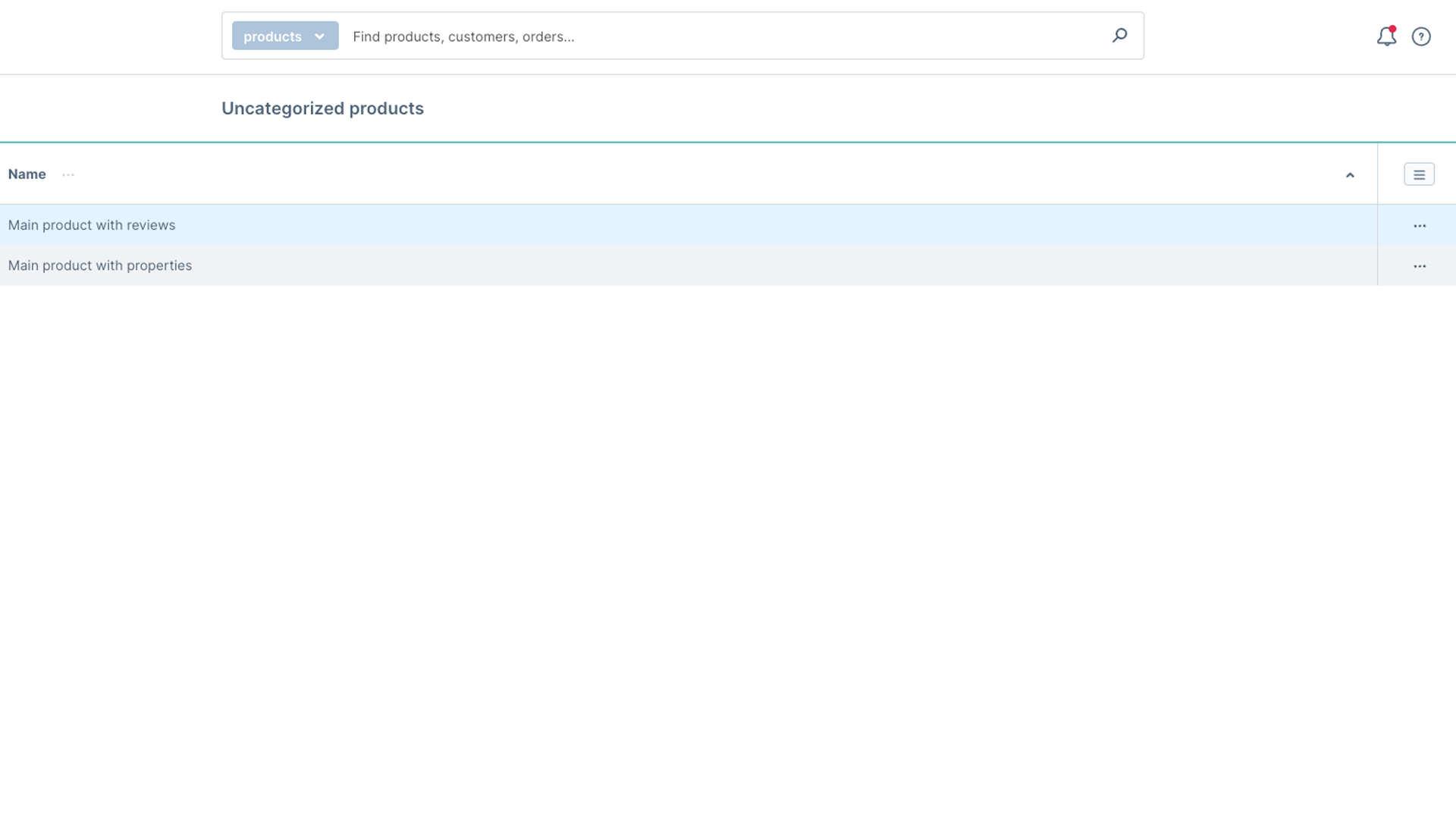This screenshot has height=819, width=1456.
Task: Toggle Name column sort arrow
Action: (1350, 175)
